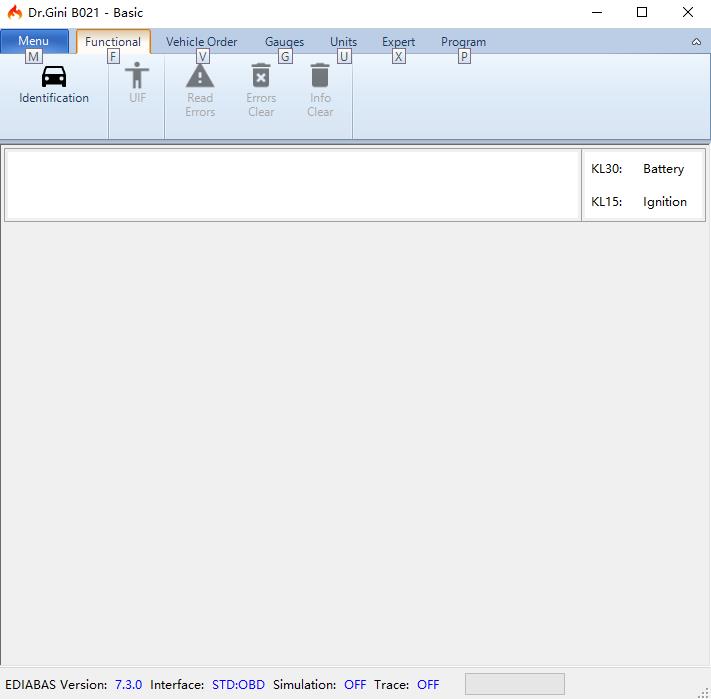Viewport: 711px width, 699px height.
Task: Click the Dr.Gini flame app icon
Action: (x=15, y=12)
